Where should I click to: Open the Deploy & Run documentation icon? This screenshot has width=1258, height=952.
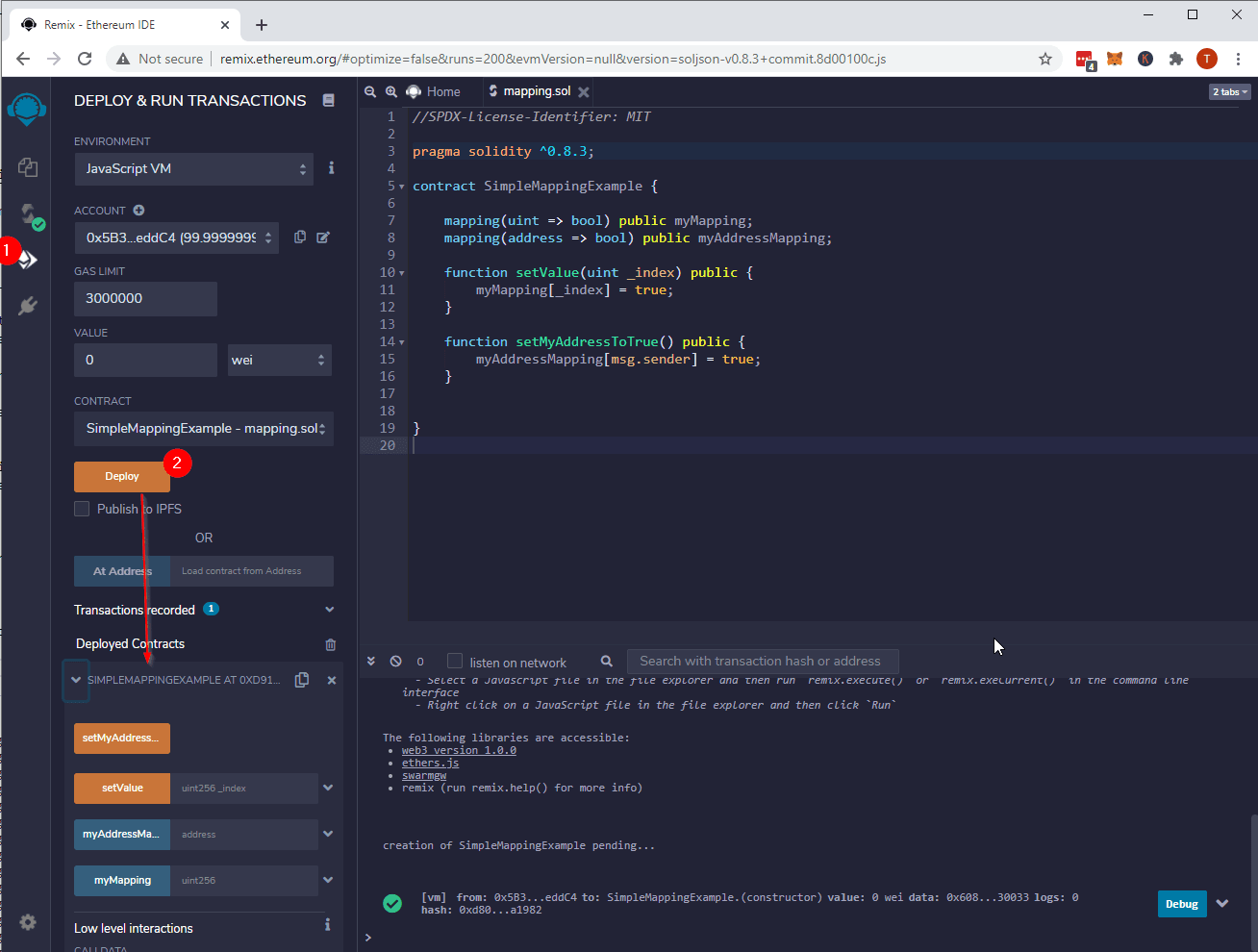coord(329,100)
